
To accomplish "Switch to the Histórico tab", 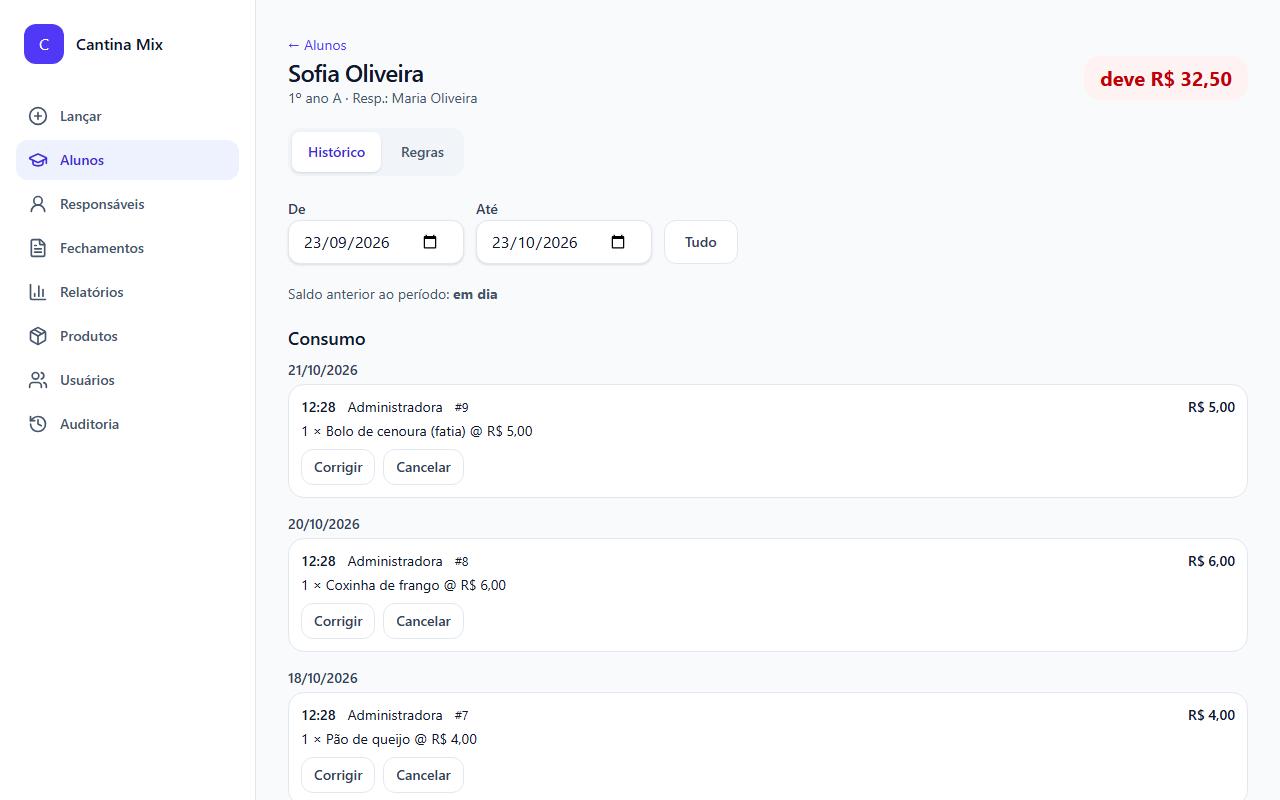I will [x=336, y=152].
